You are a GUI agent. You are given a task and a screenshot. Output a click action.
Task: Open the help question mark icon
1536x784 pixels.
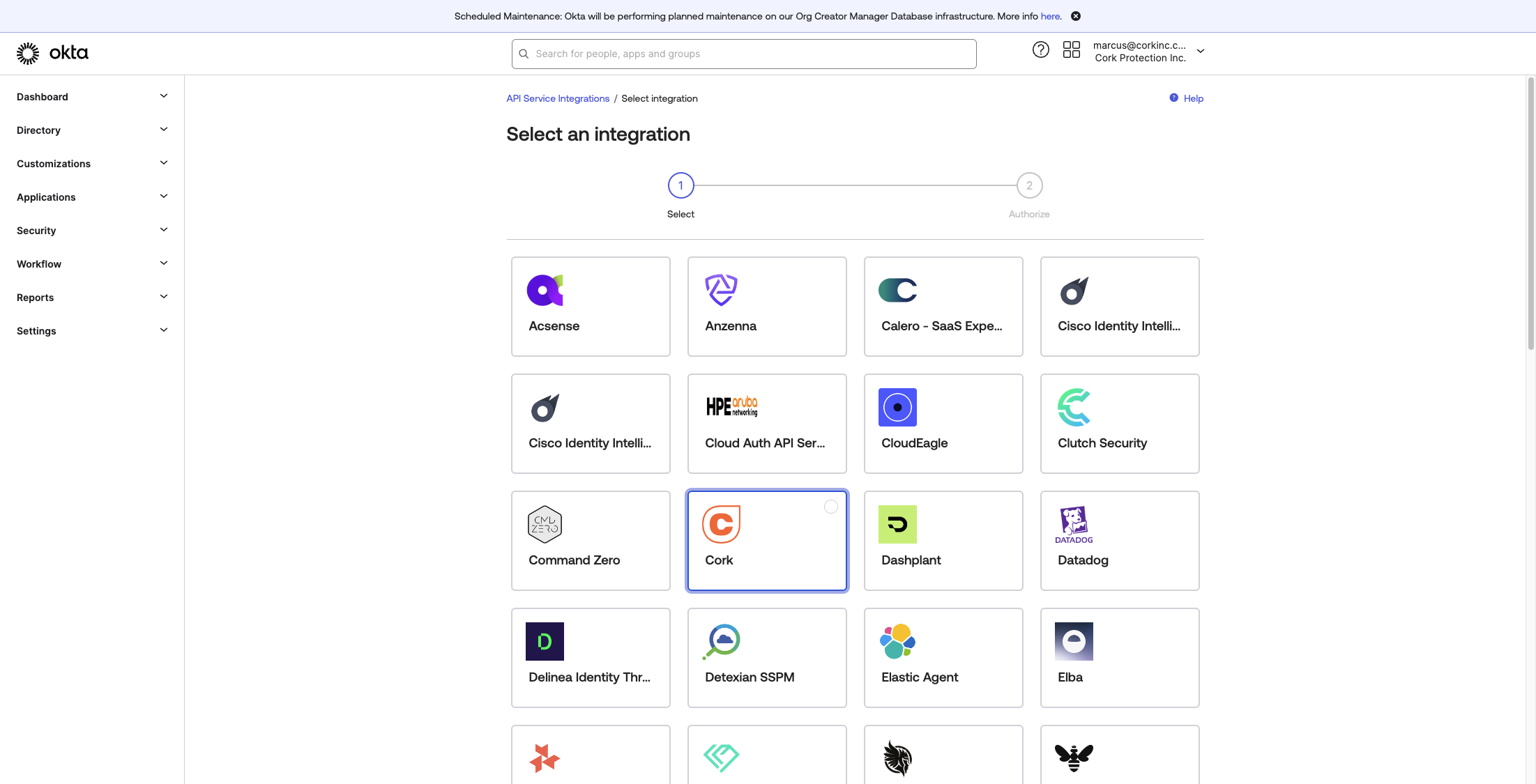click(x=1040, y=49)
